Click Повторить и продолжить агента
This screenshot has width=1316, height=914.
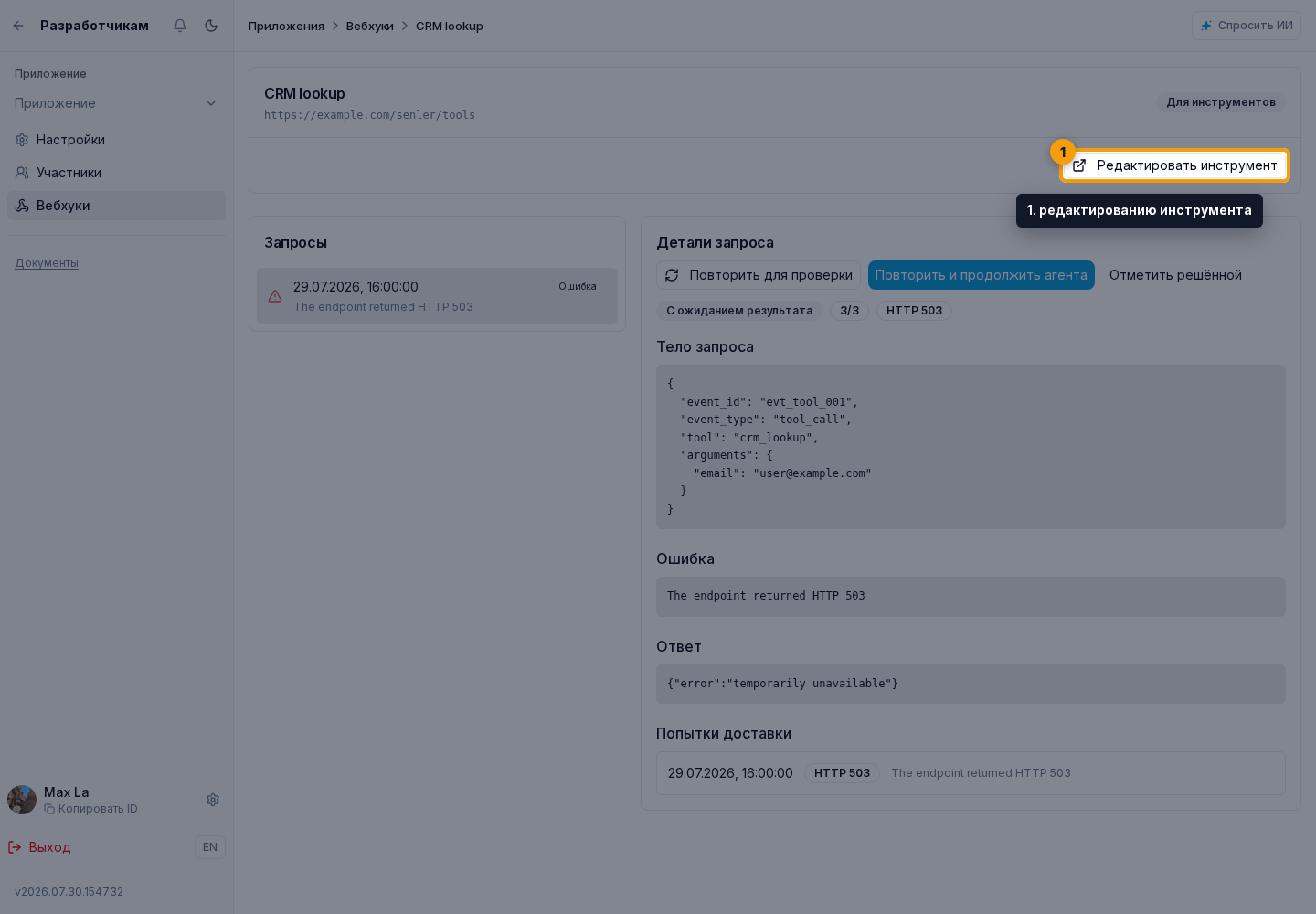click(982, 275)
